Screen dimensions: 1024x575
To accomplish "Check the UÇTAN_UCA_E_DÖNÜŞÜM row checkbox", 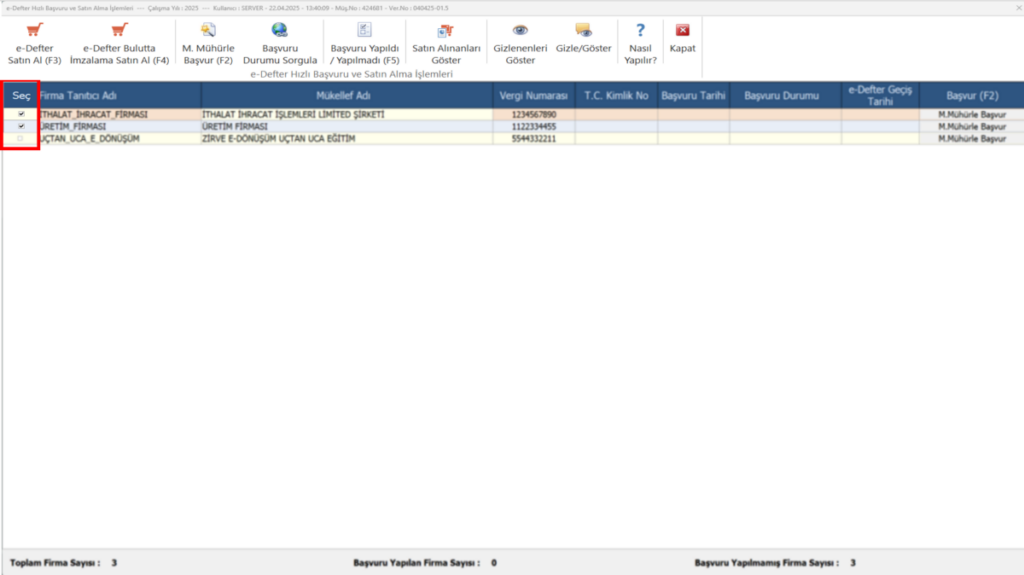I will [21, 139].
